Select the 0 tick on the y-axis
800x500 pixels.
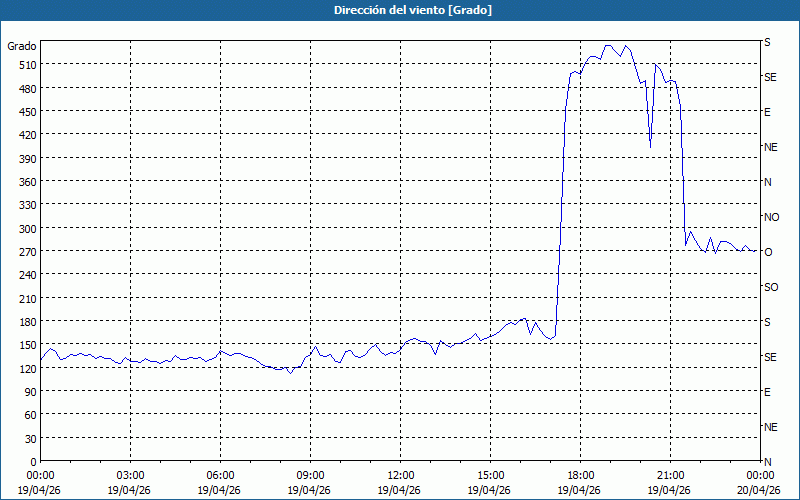tap(33, 462)
